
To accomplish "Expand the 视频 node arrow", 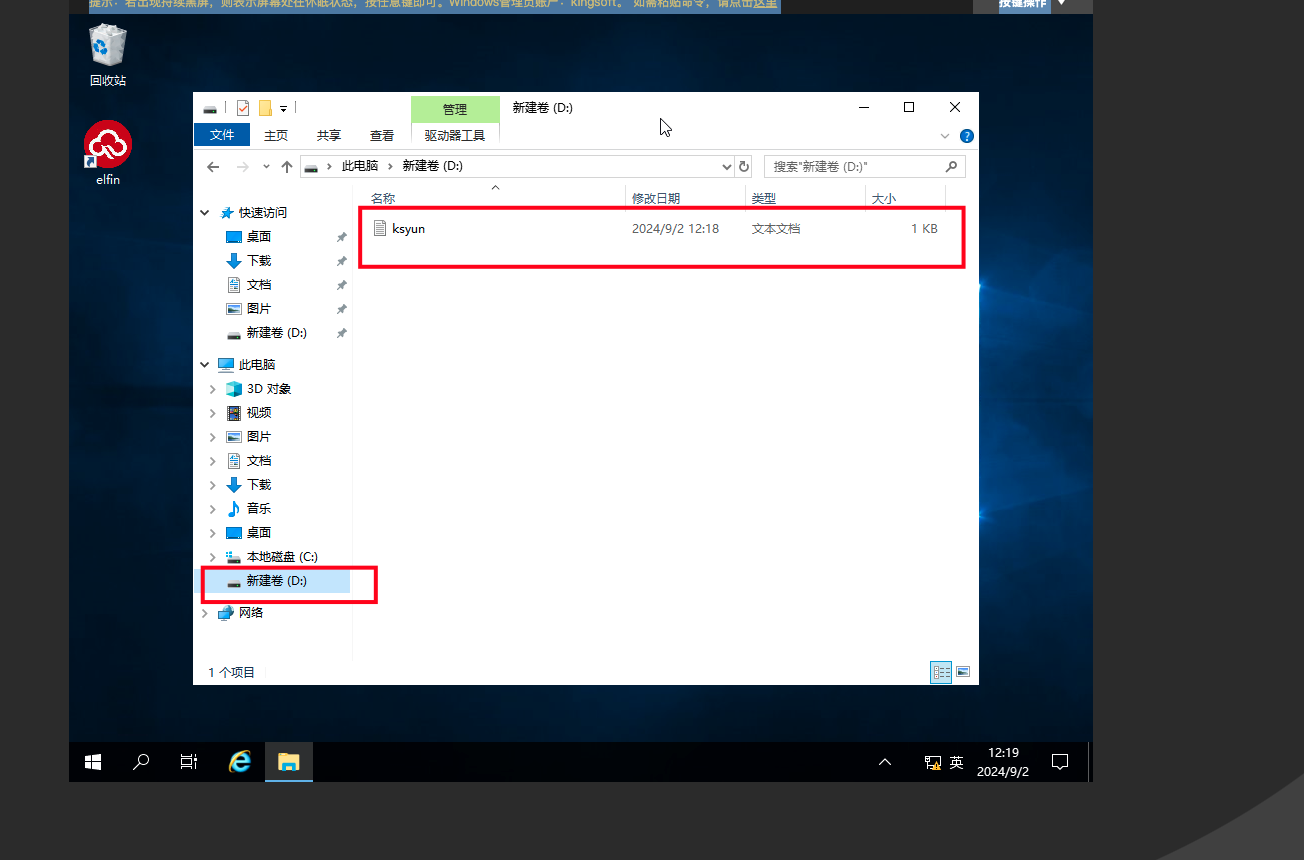I will 212,413.
